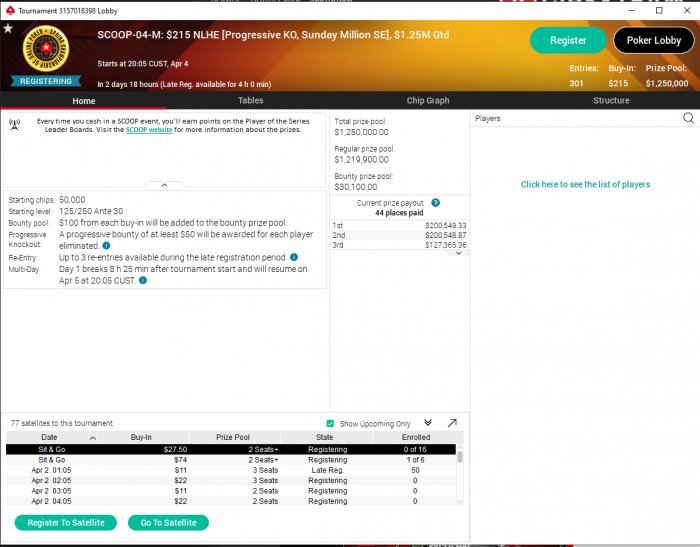700x547 pixels.
Task: Click scrollbar down arrow in satellites list
Action: coord(460,502)
